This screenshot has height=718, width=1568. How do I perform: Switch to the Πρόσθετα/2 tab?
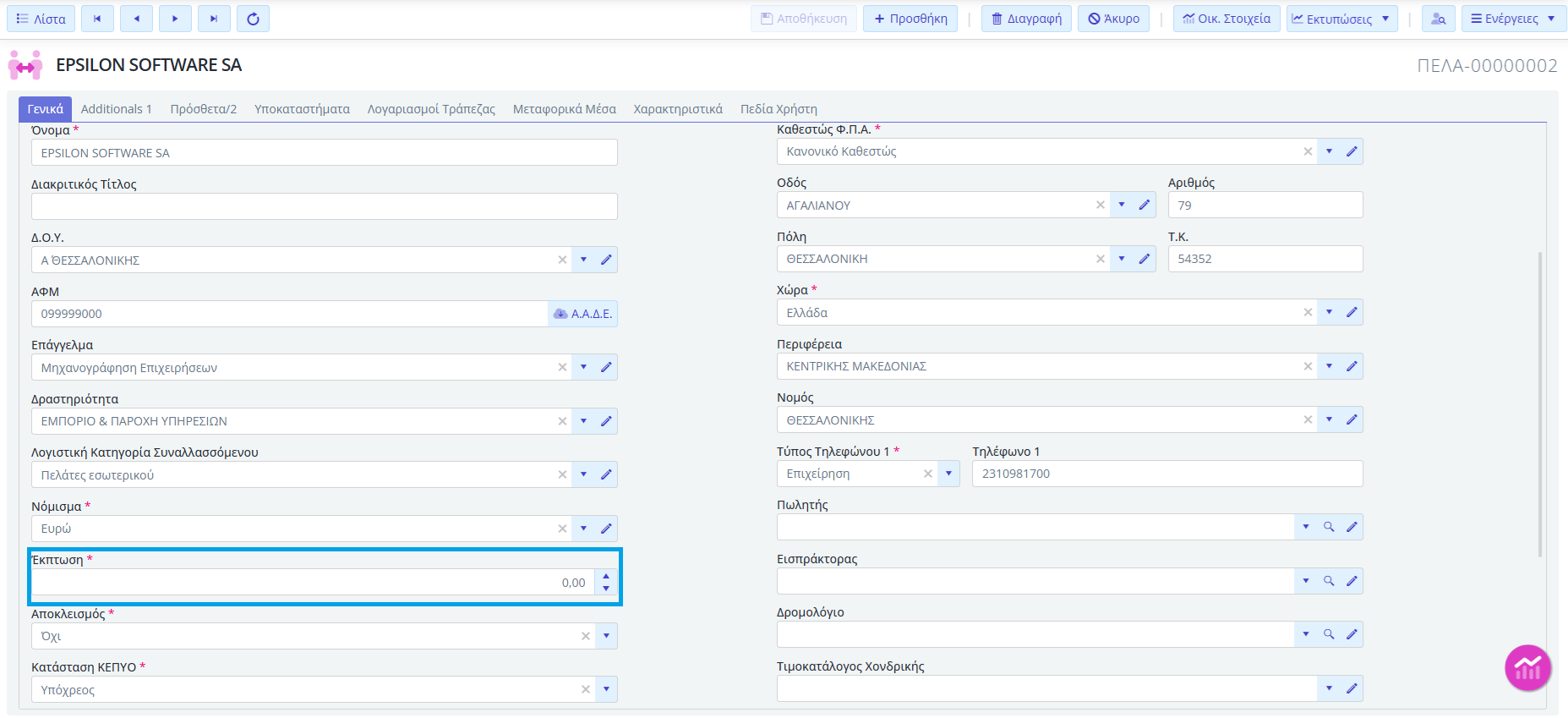[204, 109]
